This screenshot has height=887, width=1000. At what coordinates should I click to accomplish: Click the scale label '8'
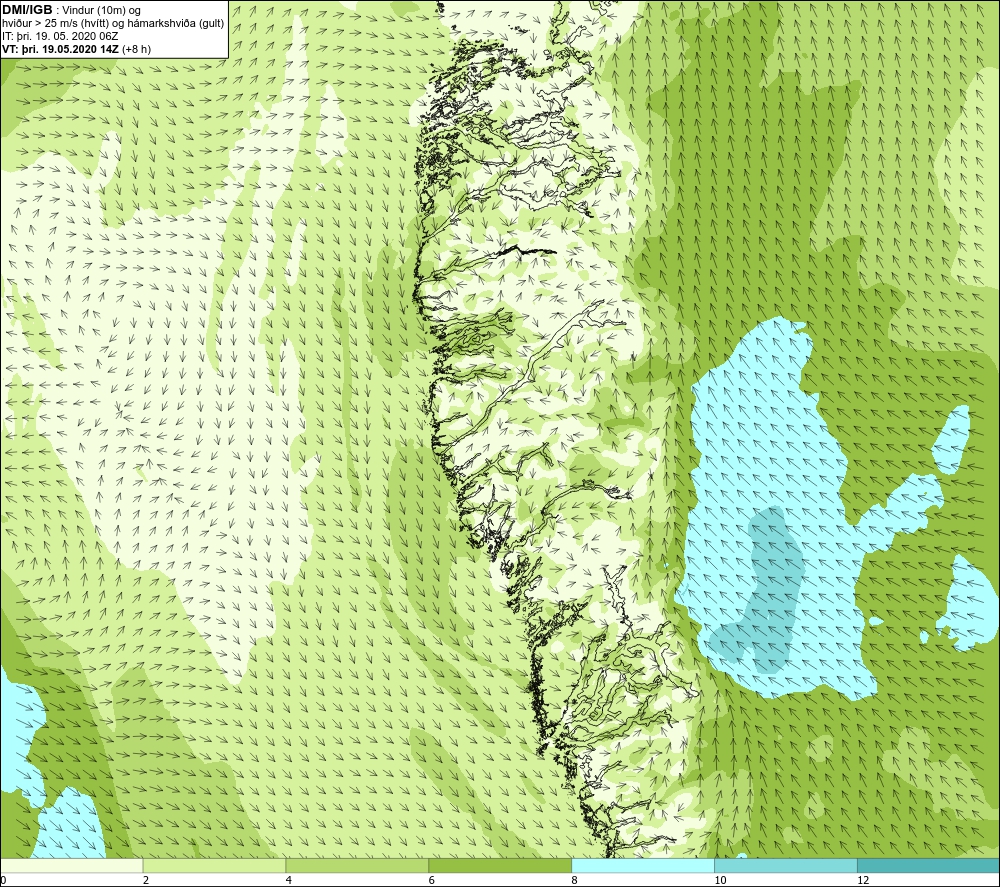[x=575, y=880]
